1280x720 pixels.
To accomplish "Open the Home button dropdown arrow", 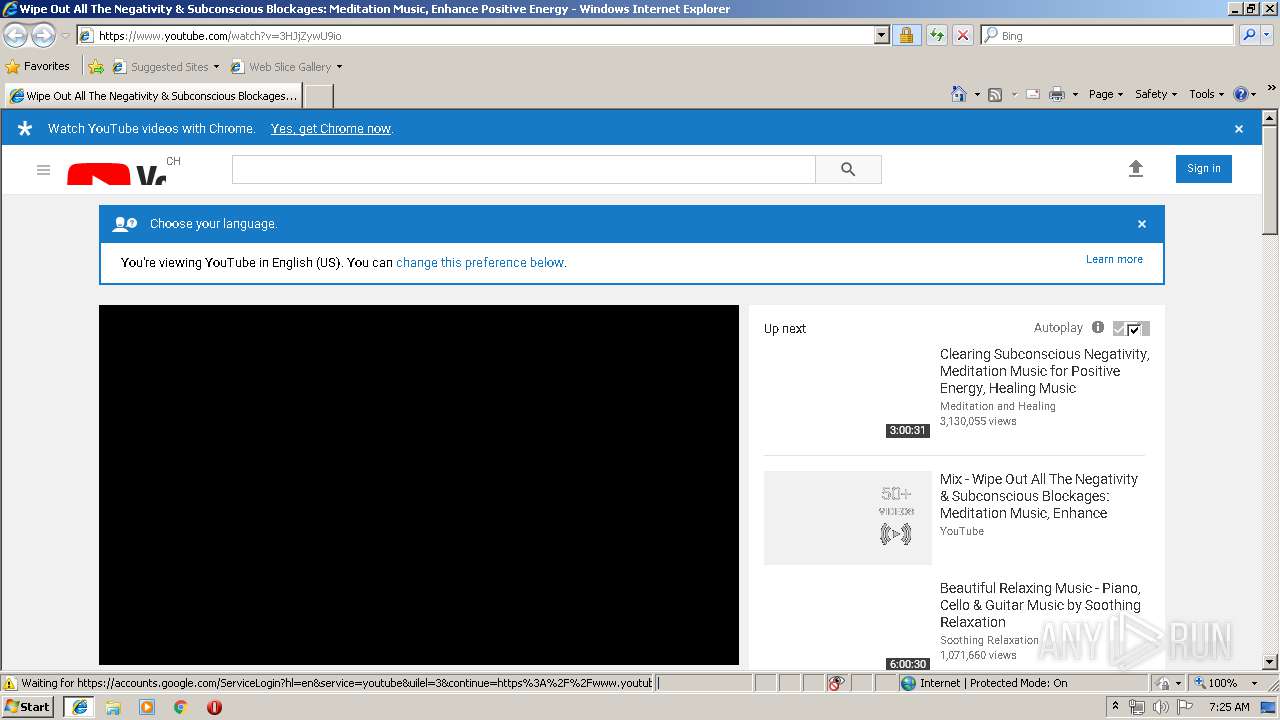I will [x=977, y=94].
